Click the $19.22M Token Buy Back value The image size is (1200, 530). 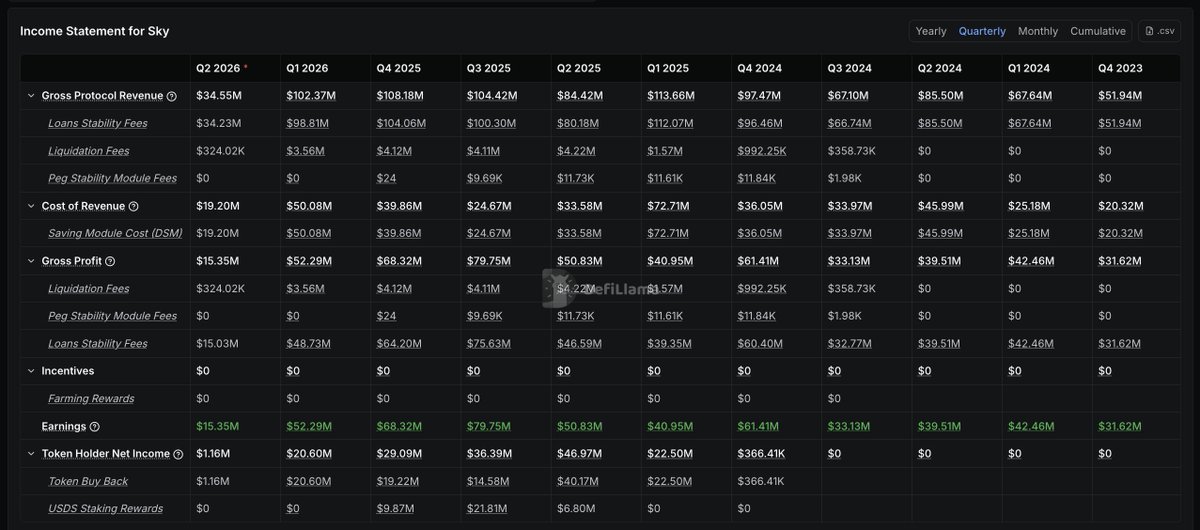coord(398,481)
